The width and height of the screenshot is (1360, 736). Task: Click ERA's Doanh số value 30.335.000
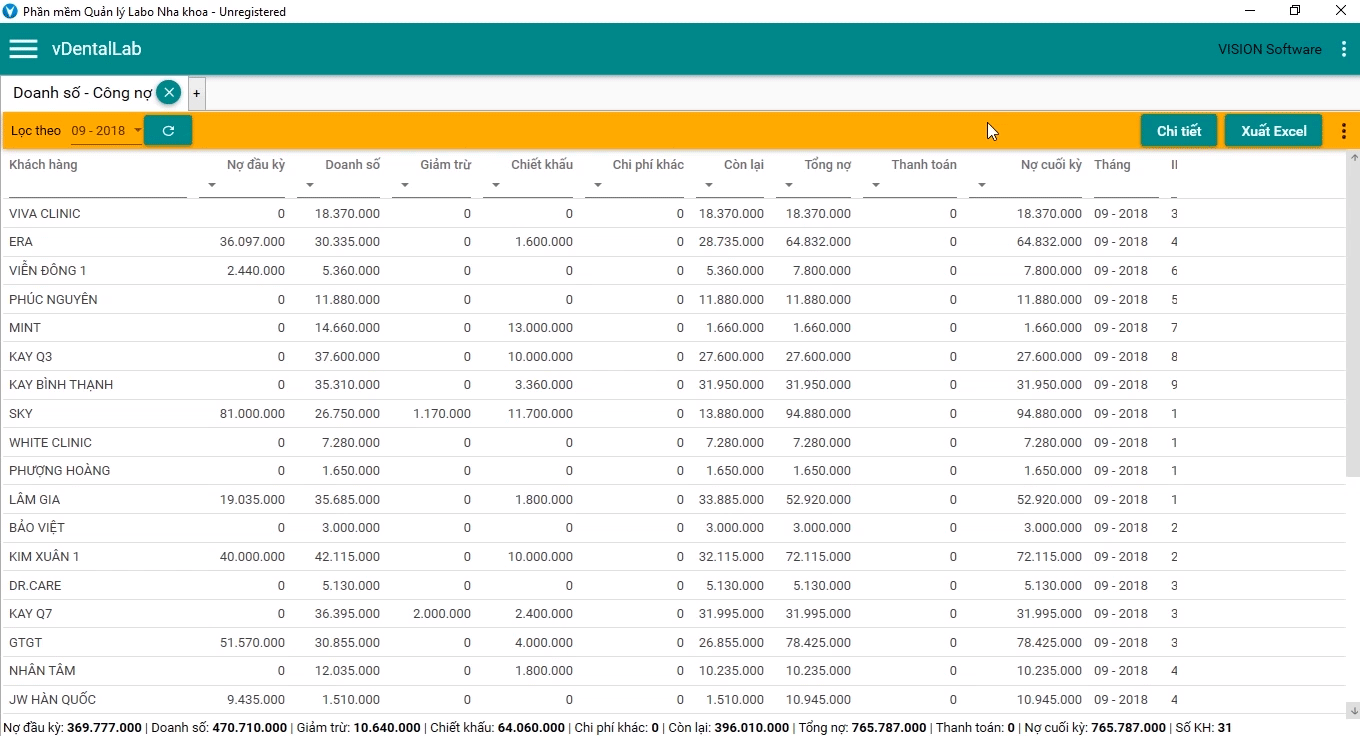pos(347,242)
